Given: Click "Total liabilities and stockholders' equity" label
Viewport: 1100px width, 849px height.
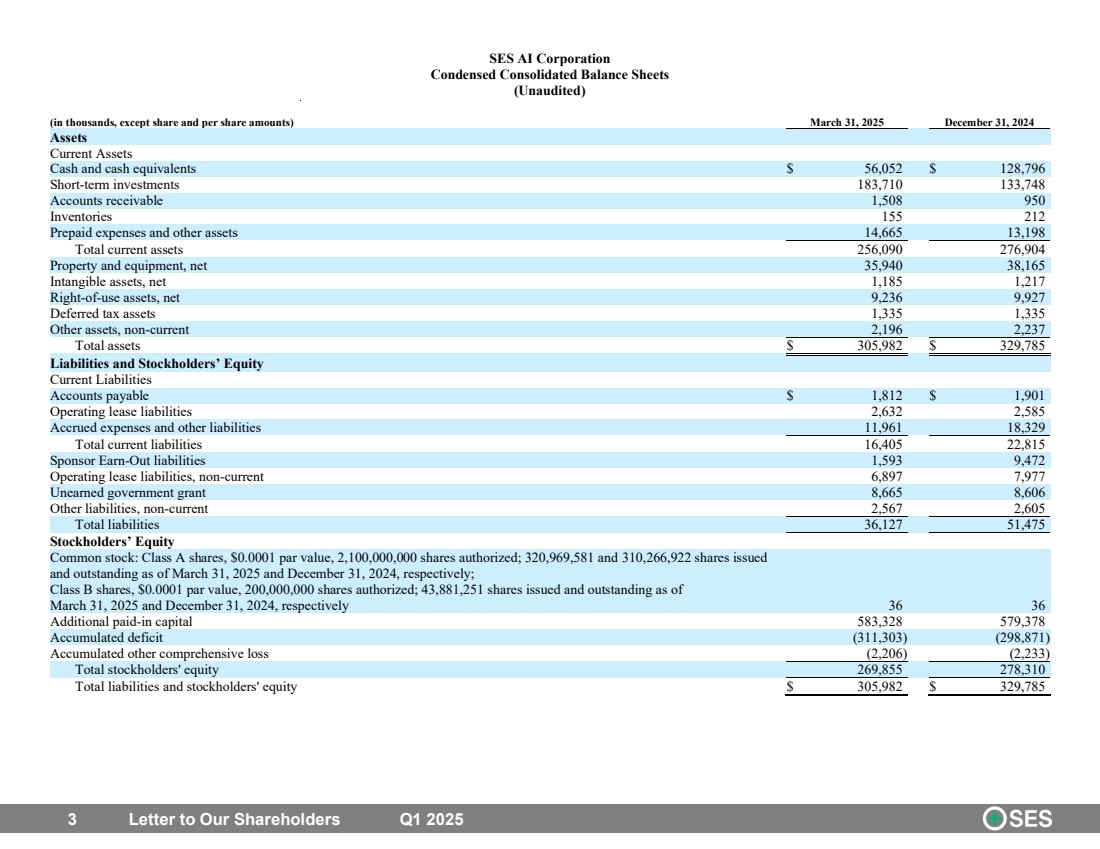Looking at the screenshot, I should (186, 687).
